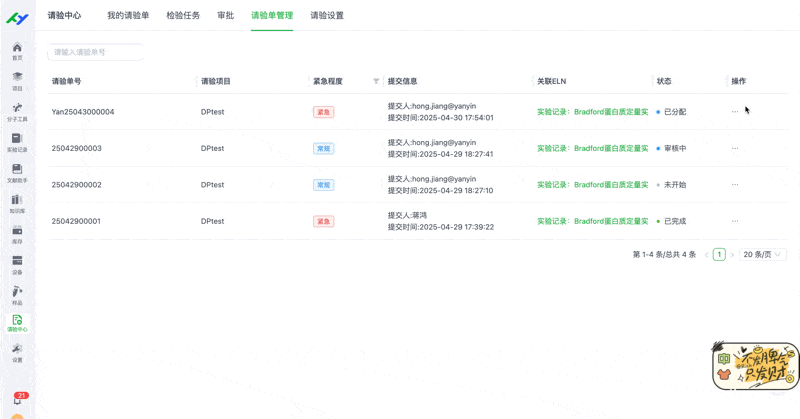Expand actions menu for 25042900001 row

tap(735, 221)
